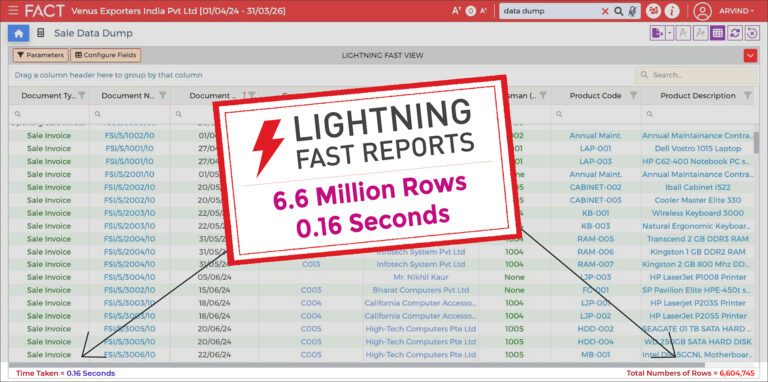Sort by the Product Description column header
768x382 pixels.
coord(698,96)
